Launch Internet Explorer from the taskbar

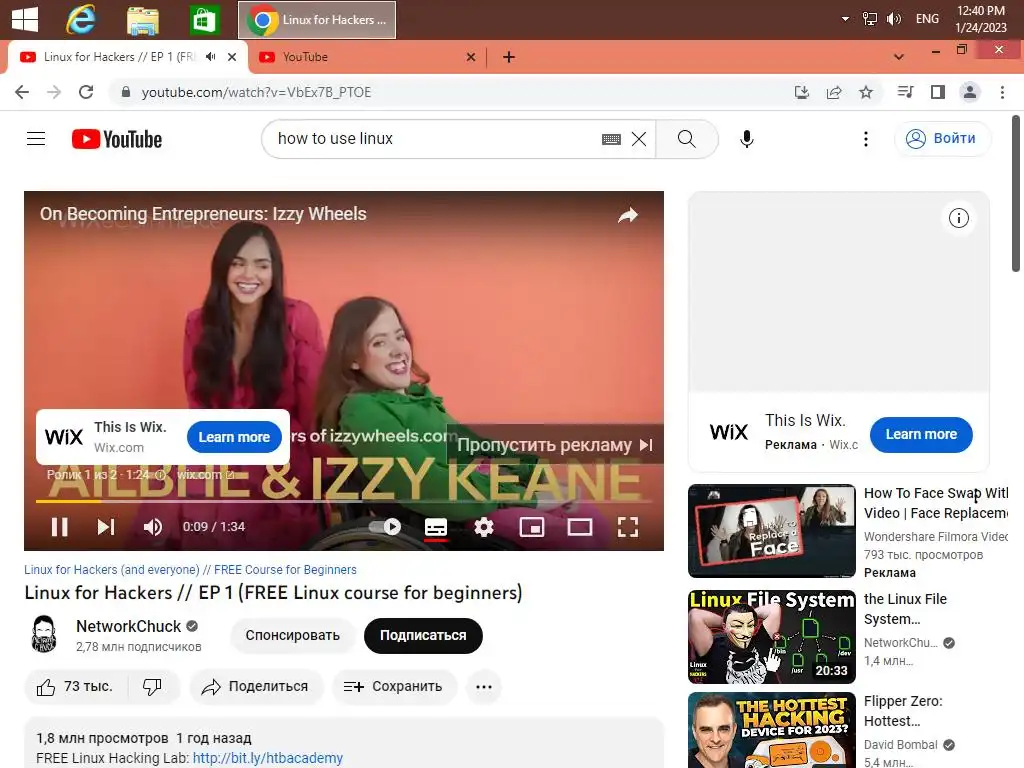pyautogui.click(x=81, y=20)
